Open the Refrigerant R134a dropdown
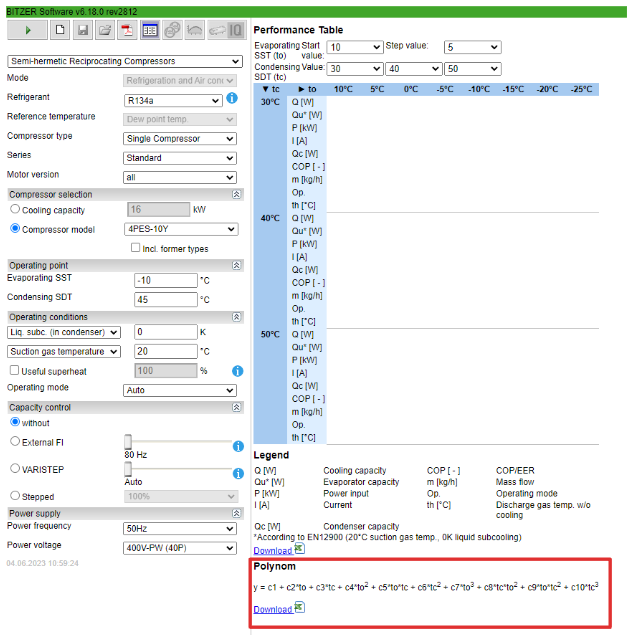This screenshot has width=637, height=635. tap(173, 101)
